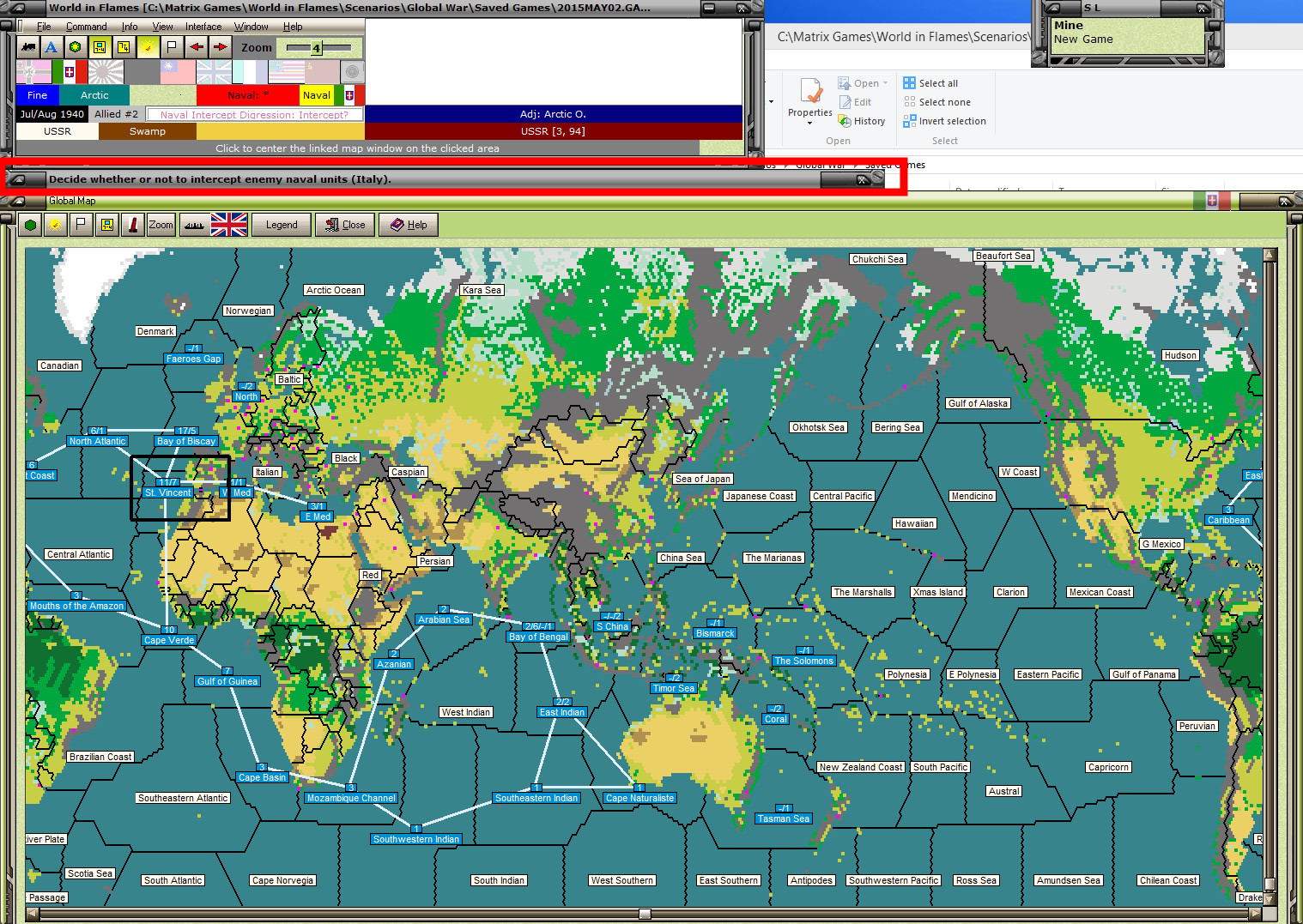Open the Legend for the Global Map
1303x924 pixels.
pyautogui.click(x=282, y=225)
